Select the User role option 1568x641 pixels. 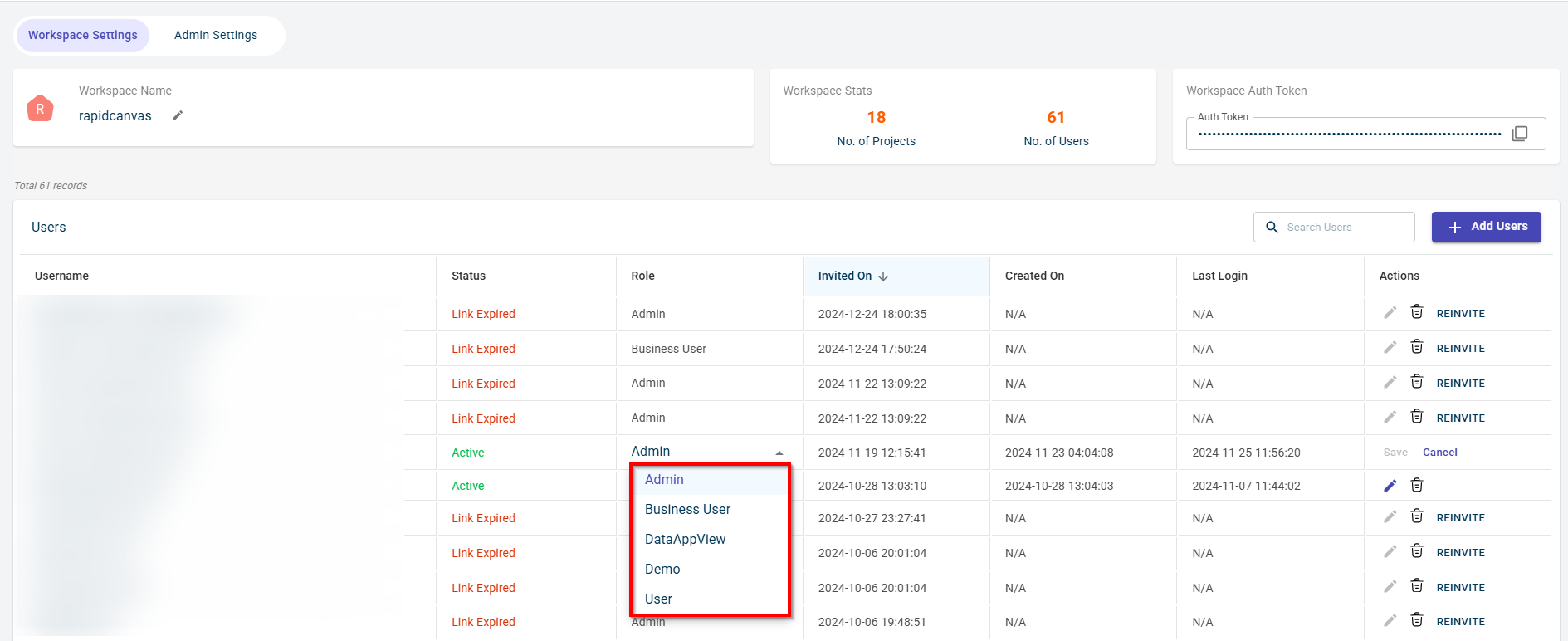tap(658, 599)
